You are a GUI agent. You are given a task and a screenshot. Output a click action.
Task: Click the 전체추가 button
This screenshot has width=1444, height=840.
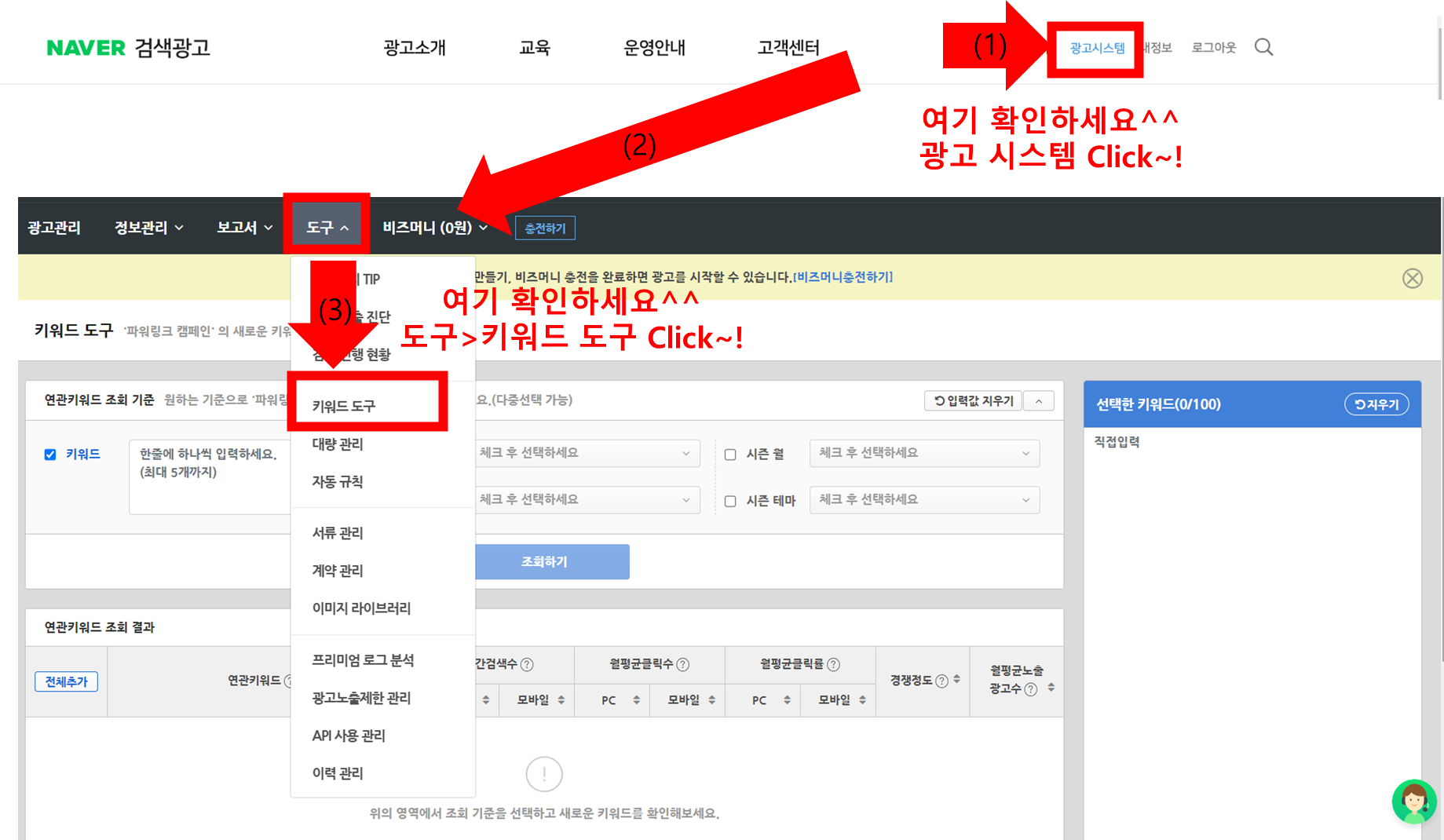pyautogui.click(x=66, y=681)
